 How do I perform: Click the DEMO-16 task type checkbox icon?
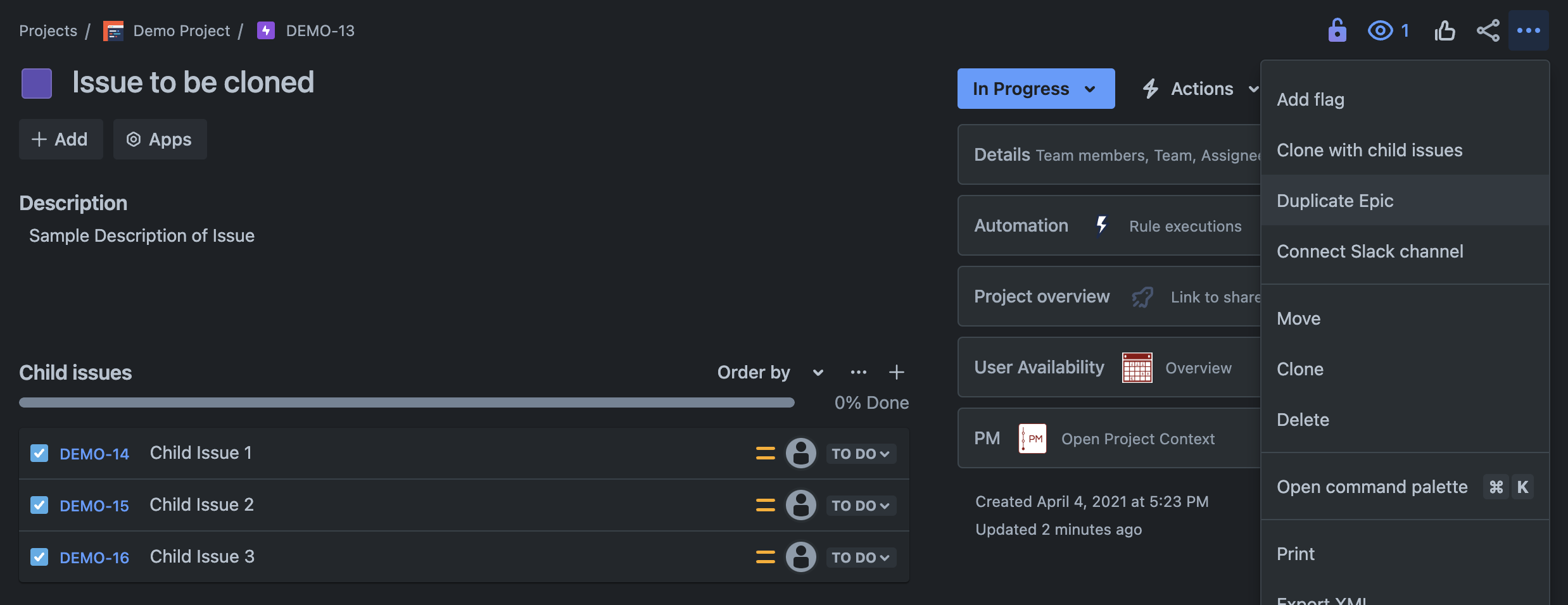(39, 557)
